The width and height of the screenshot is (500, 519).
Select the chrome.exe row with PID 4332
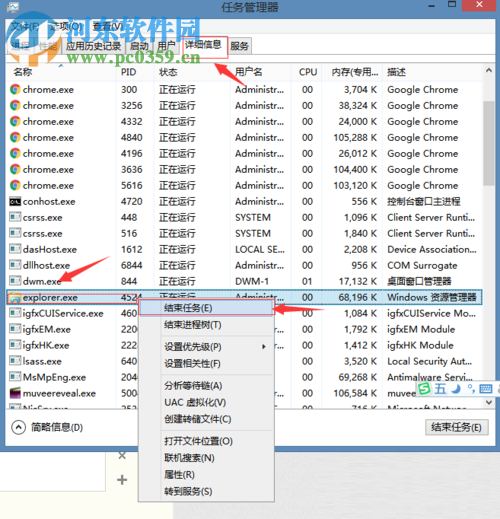(x=244, y=121)
